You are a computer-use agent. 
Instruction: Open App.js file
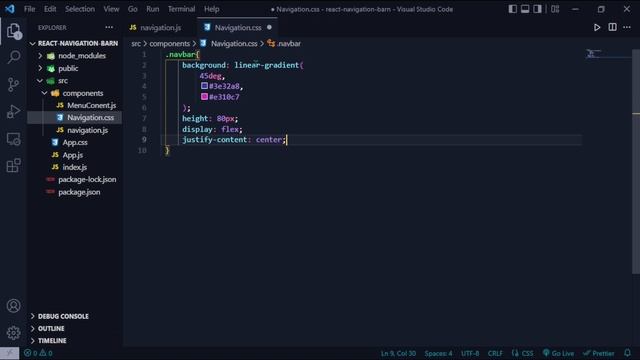[x=74, y=155]
